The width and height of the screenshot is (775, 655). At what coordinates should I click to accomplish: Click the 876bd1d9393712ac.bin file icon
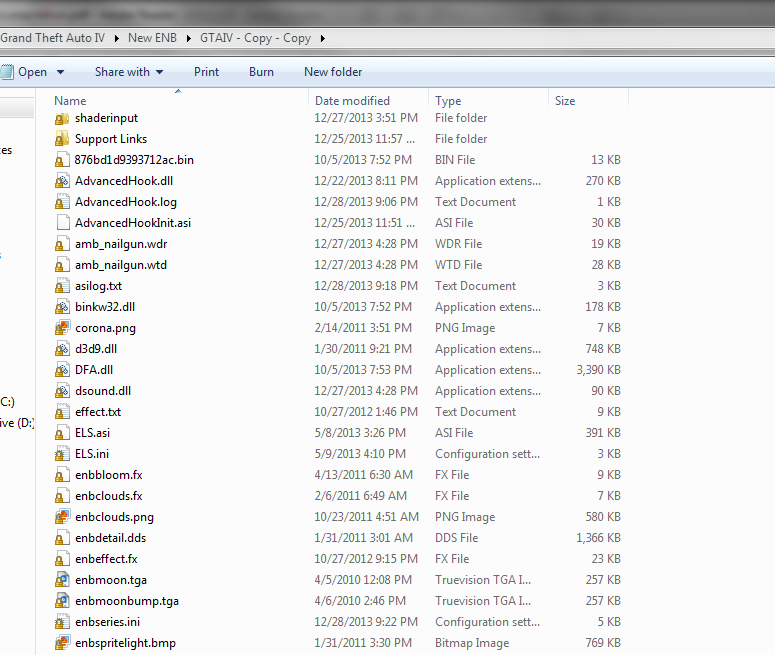[62, 160]
